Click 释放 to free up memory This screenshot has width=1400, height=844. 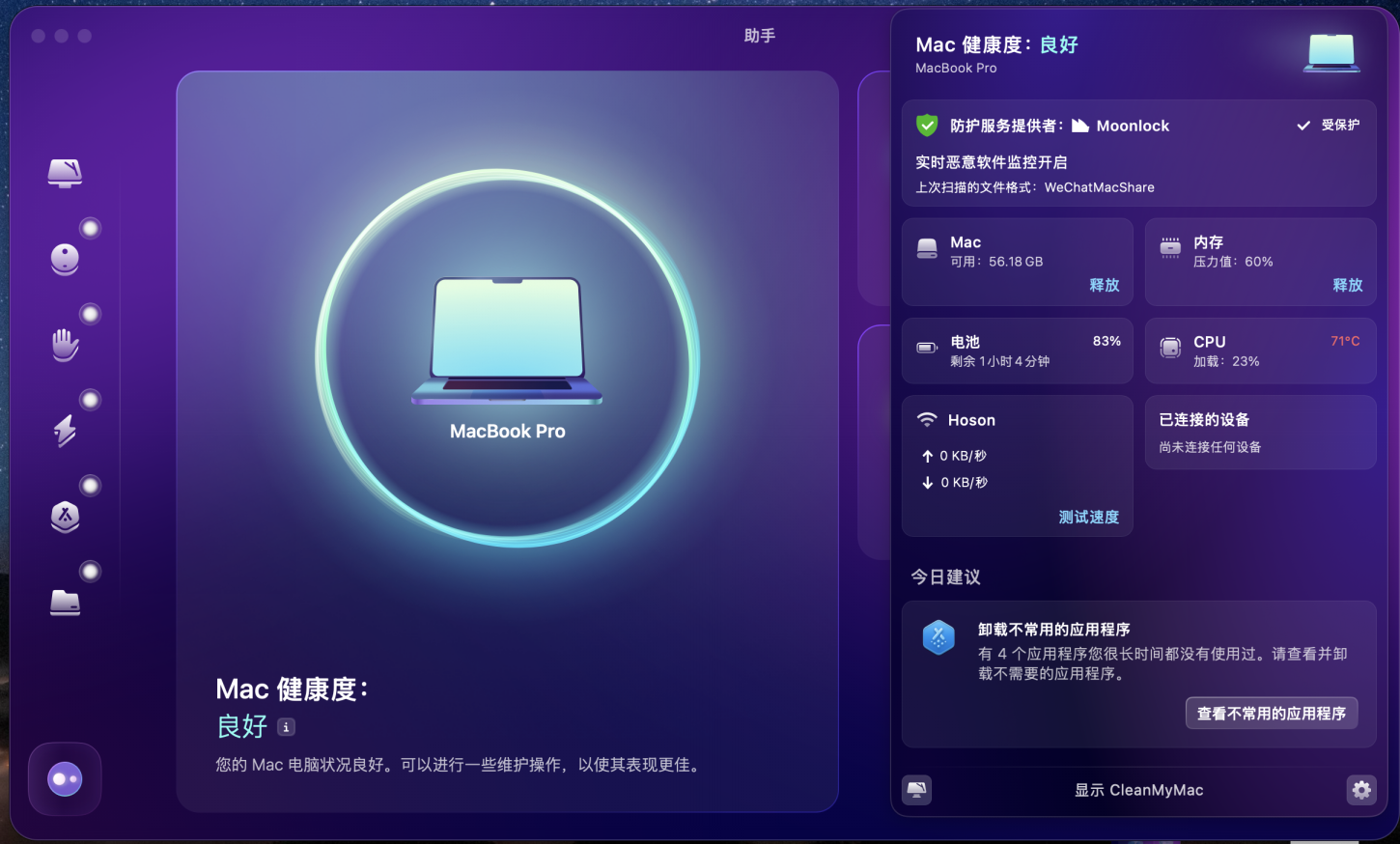1348,285
